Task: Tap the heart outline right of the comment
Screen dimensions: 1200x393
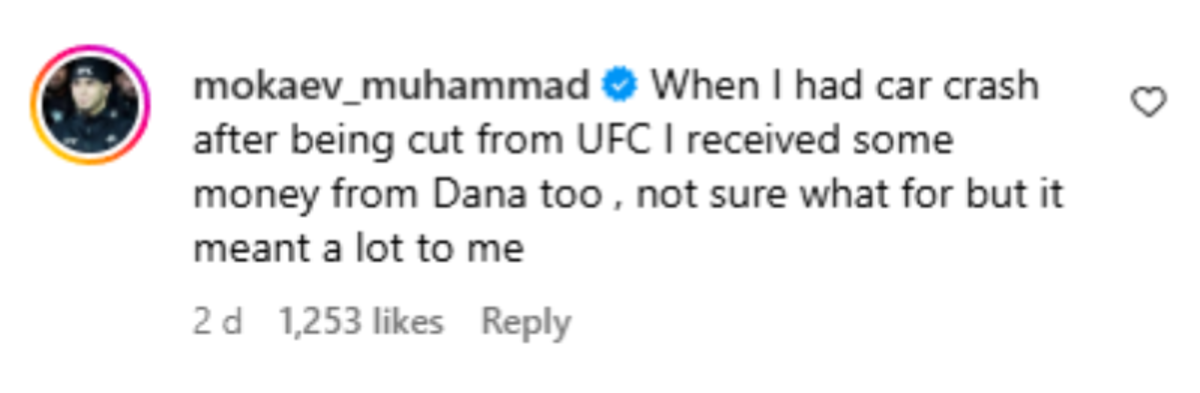Action: coord(1149,100)
